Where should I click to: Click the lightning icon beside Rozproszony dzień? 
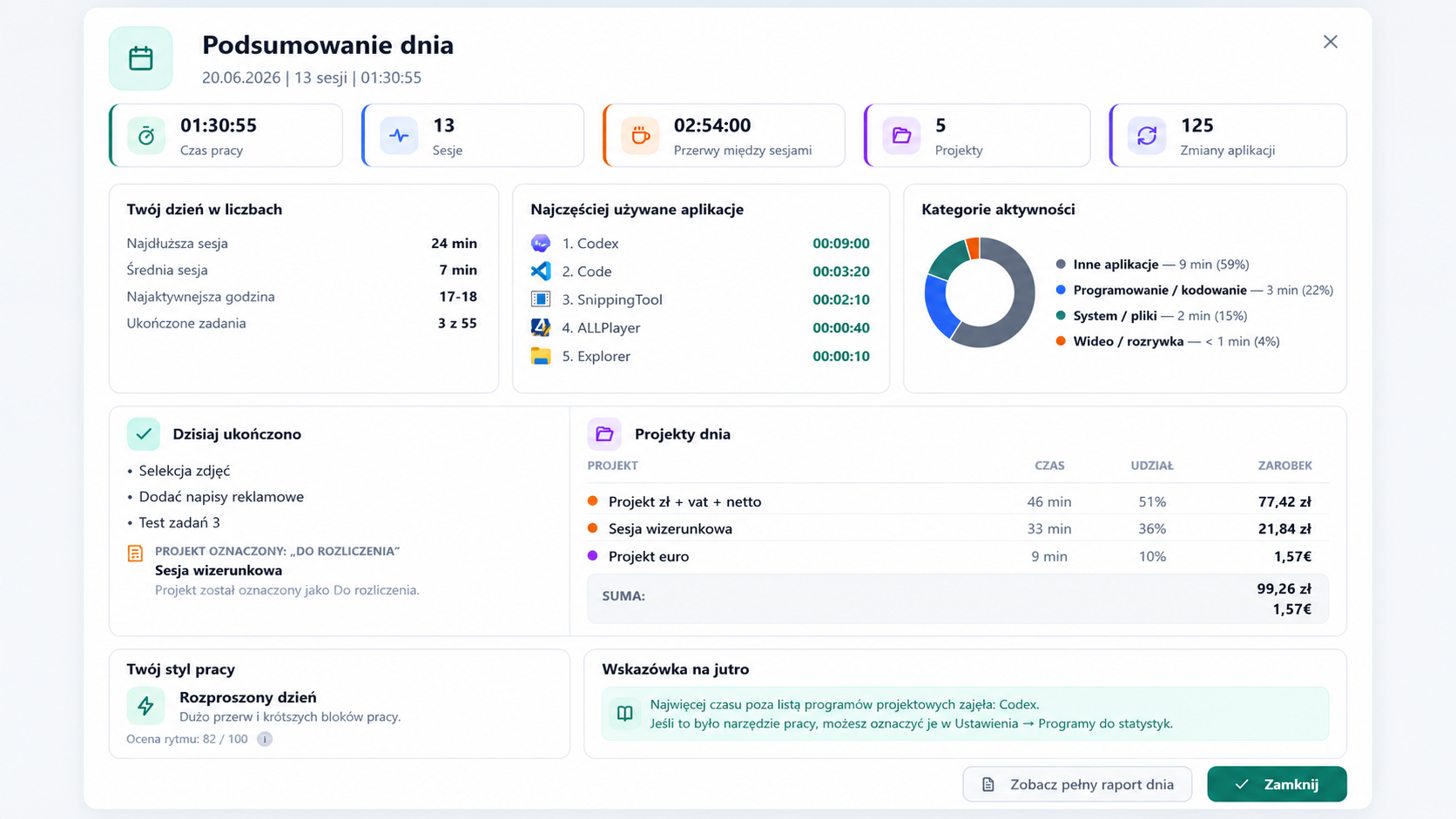(145, 706)
